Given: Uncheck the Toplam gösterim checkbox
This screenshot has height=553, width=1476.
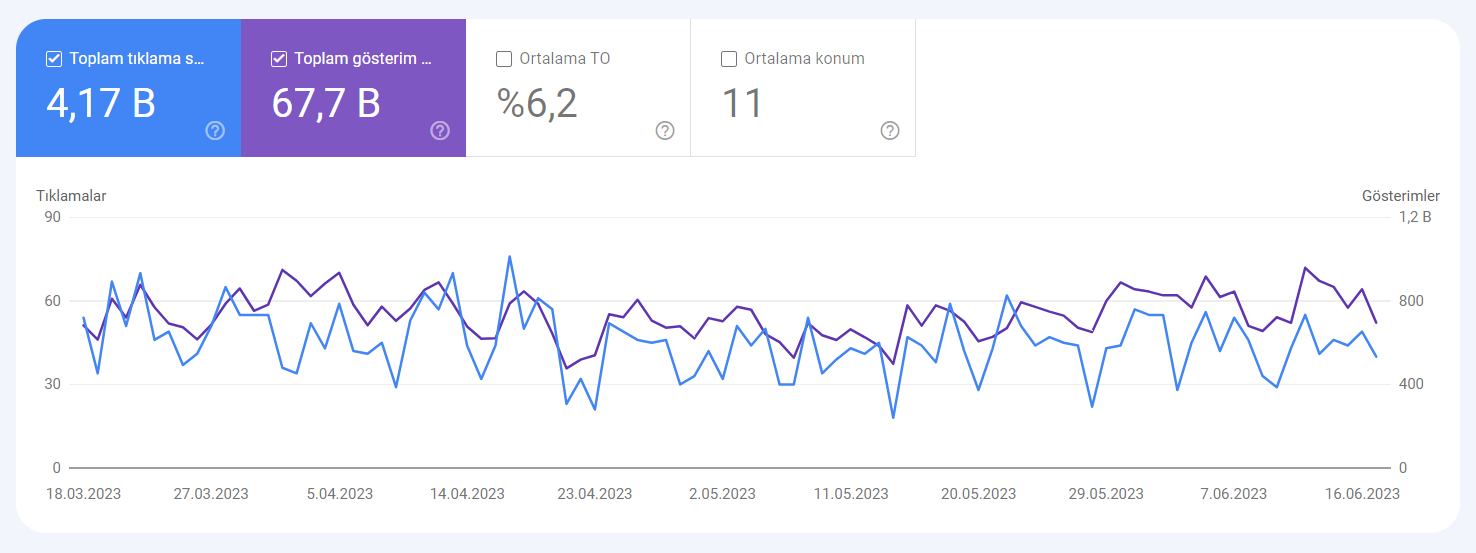Looking at the screenshot, I should (x=280, y=59).
